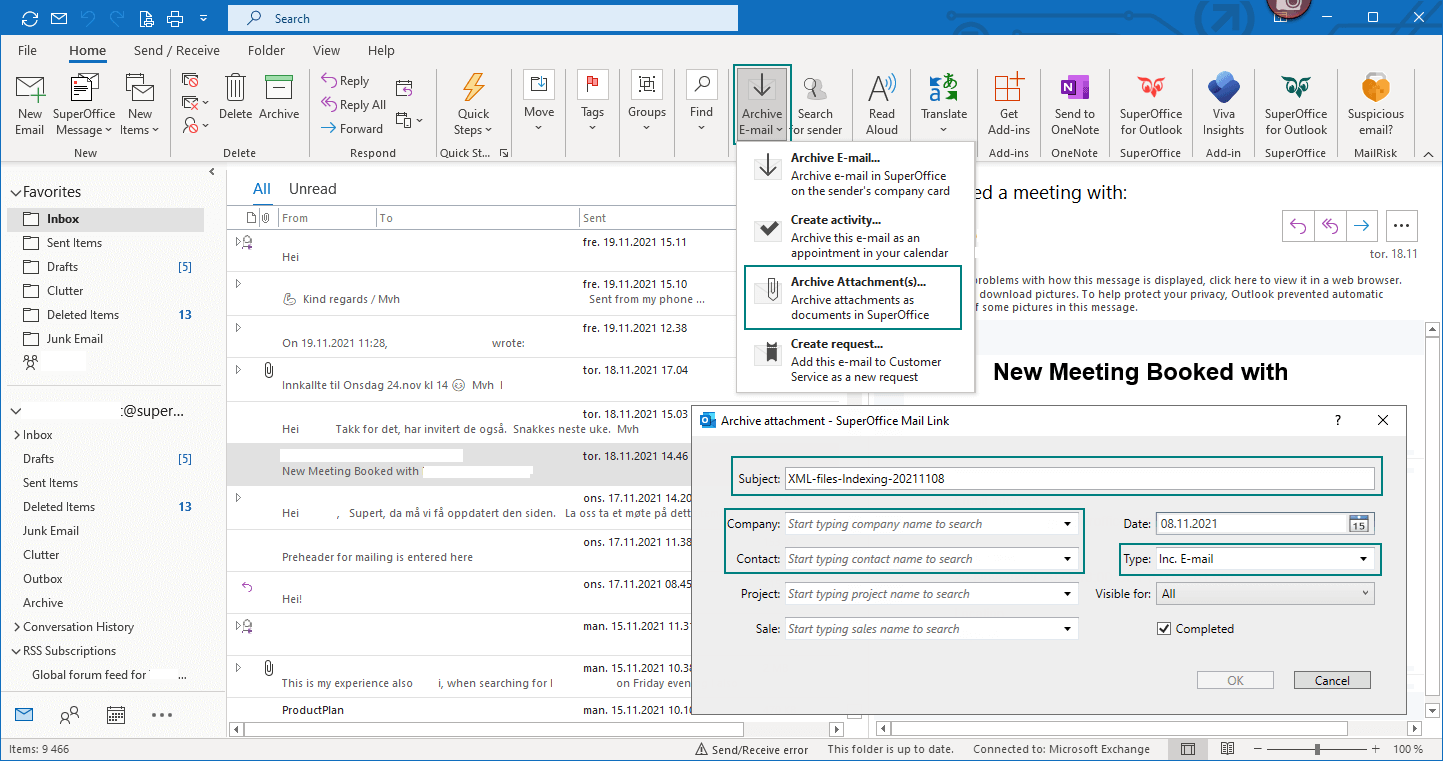Switch to the Calendar view

click(x=115, y=715)
